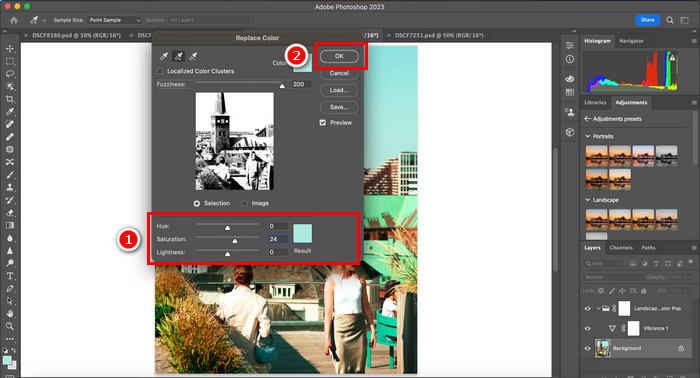Open the Info panel icon
The image size is (700, 378).
click(570, 59)
